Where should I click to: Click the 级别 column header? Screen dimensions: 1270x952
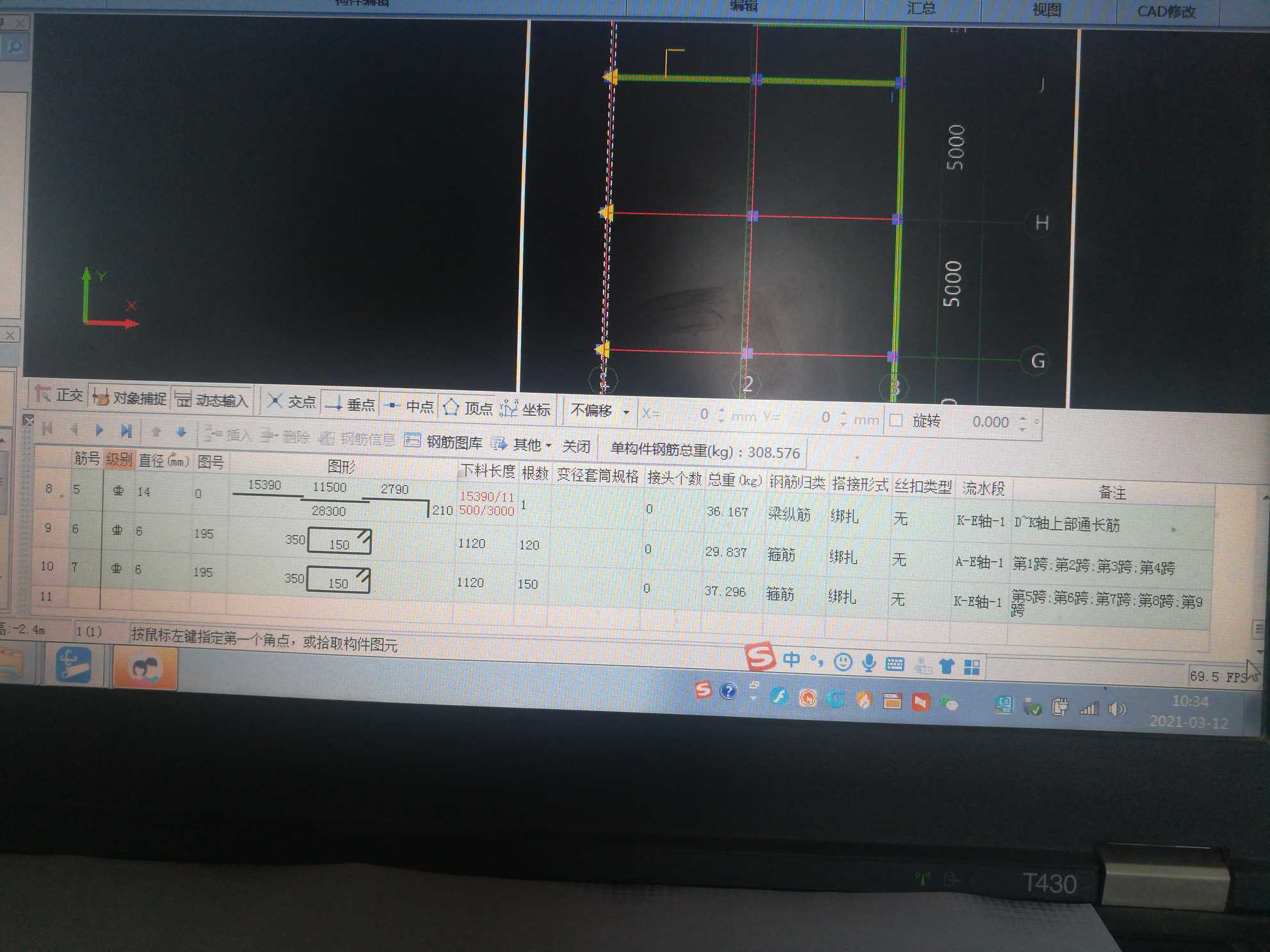119,459
